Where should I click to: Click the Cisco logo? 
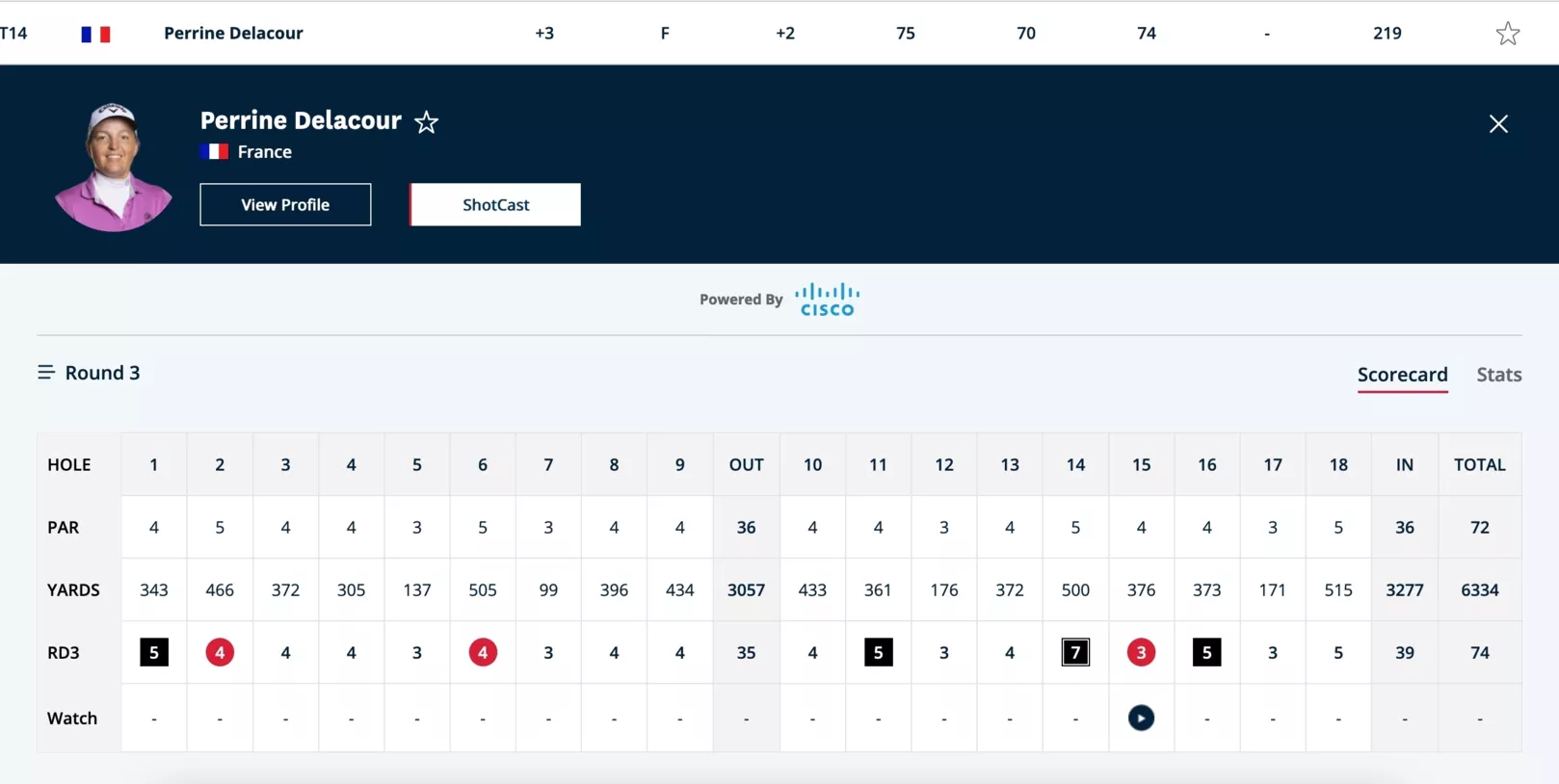tap(827, 300)
